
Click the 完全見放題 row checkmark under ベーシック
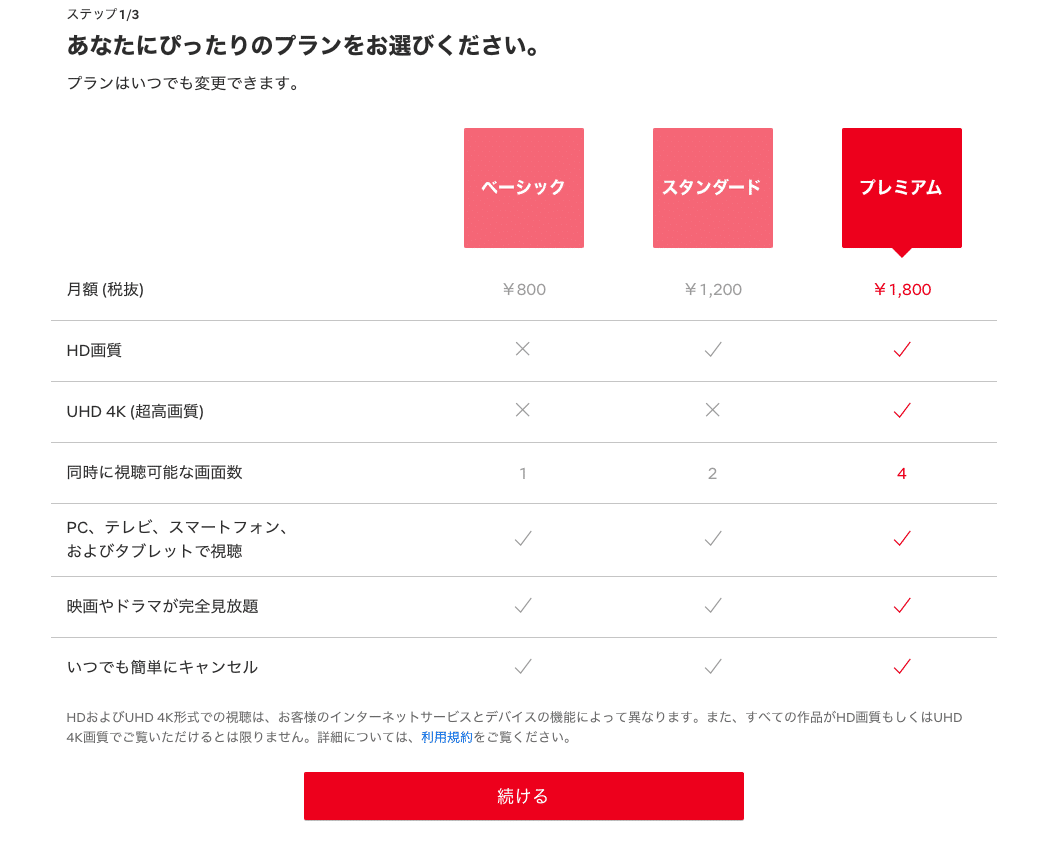click(524, 605)
